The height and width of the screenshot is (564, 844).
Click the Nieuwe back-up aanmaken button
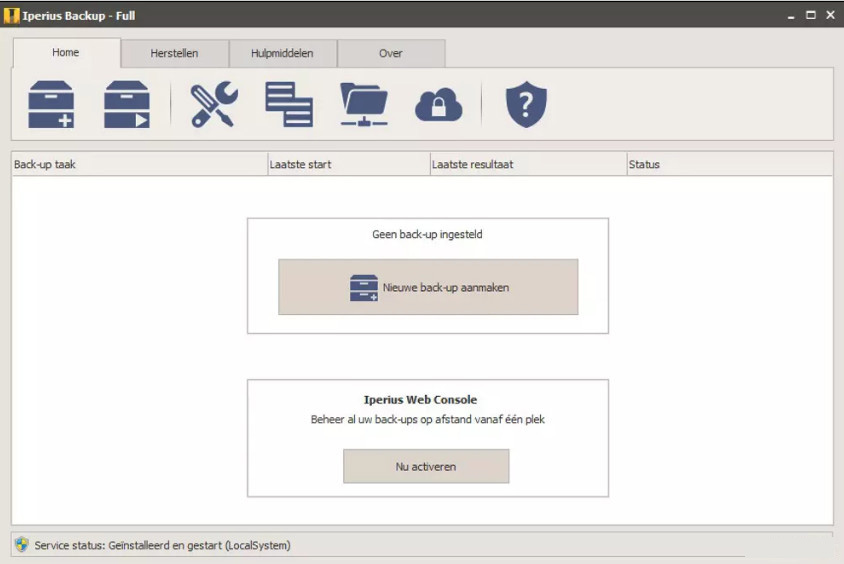(x=428, y=287)
